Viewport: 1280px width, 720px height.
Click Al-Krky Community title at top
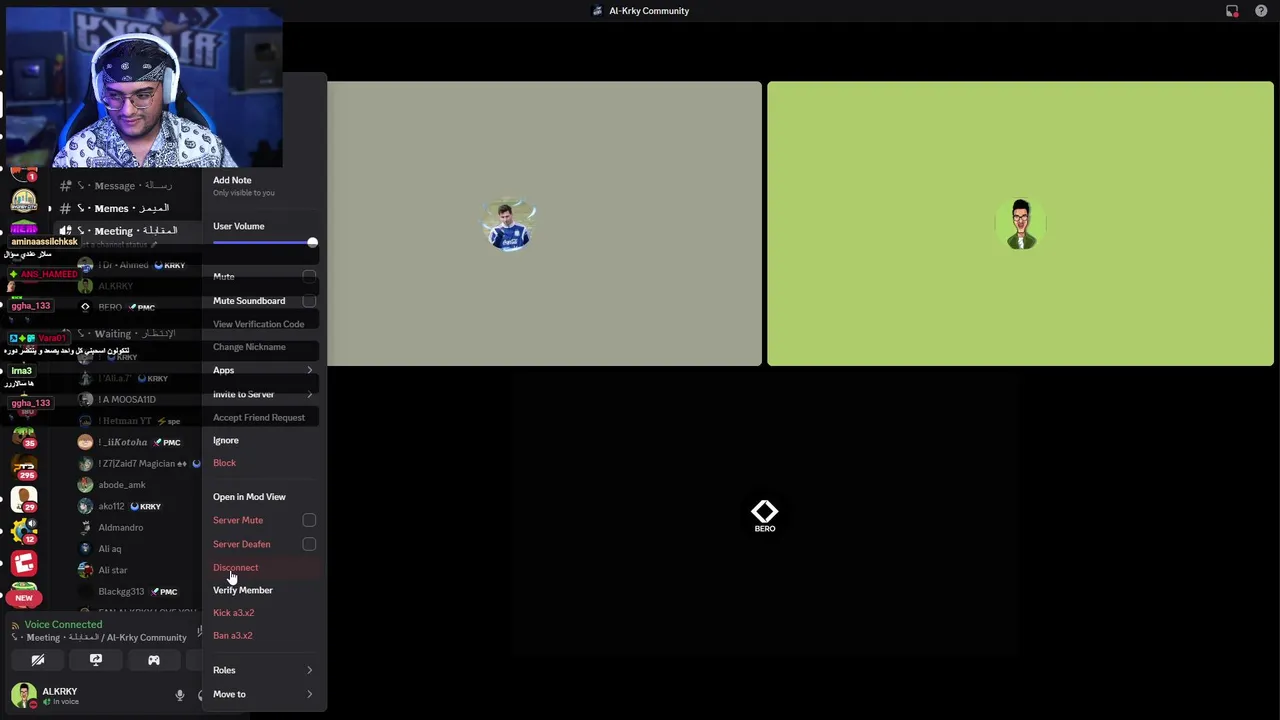click(x=649, y=11)
